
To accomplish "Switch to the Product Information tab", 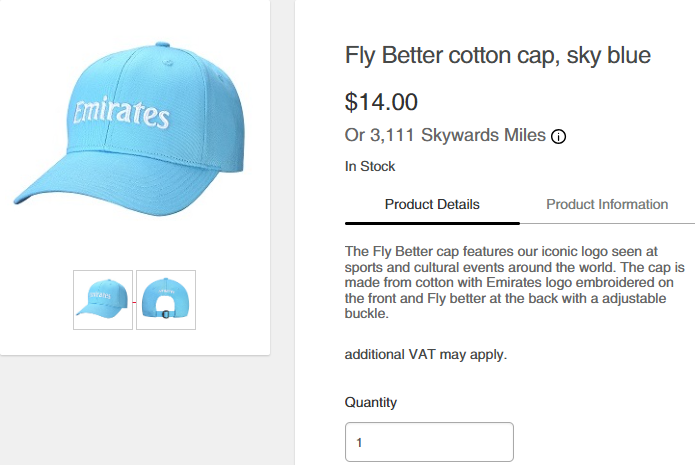I will (607, 204).
